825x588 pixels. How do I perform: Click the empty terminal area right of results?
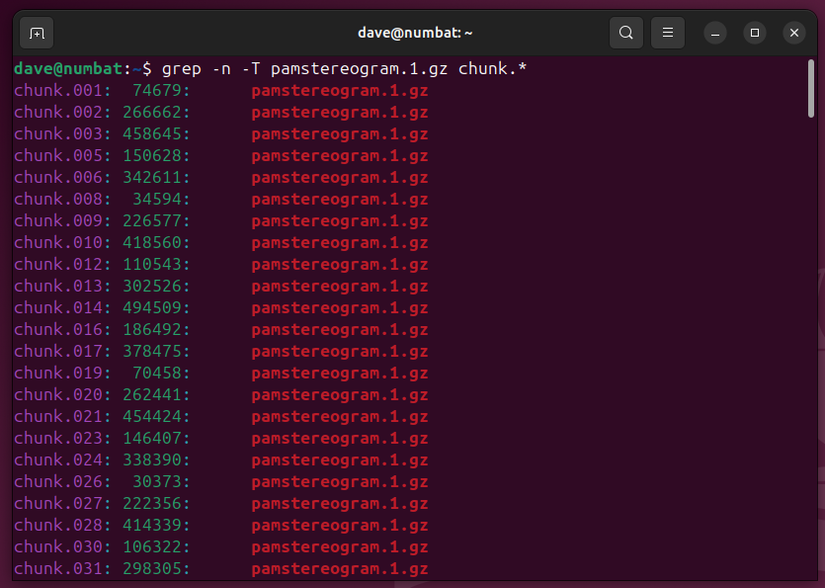(600, 300)
